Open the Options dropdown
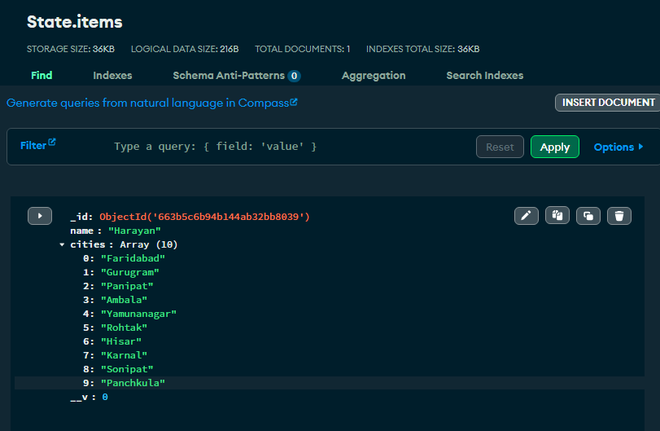 point(618,147)
